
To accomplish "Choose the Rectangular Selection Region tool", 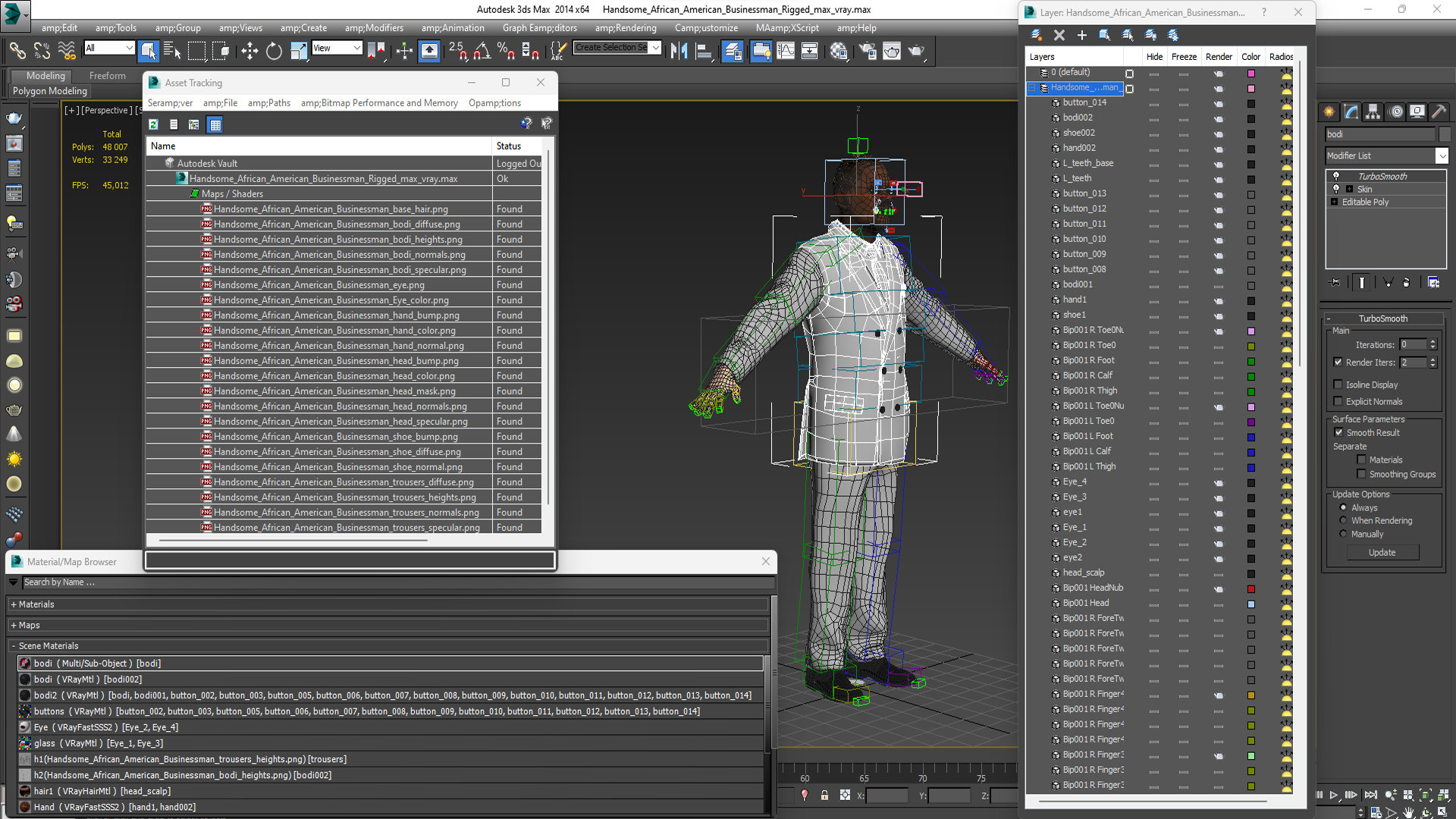I will coord(196,51).
